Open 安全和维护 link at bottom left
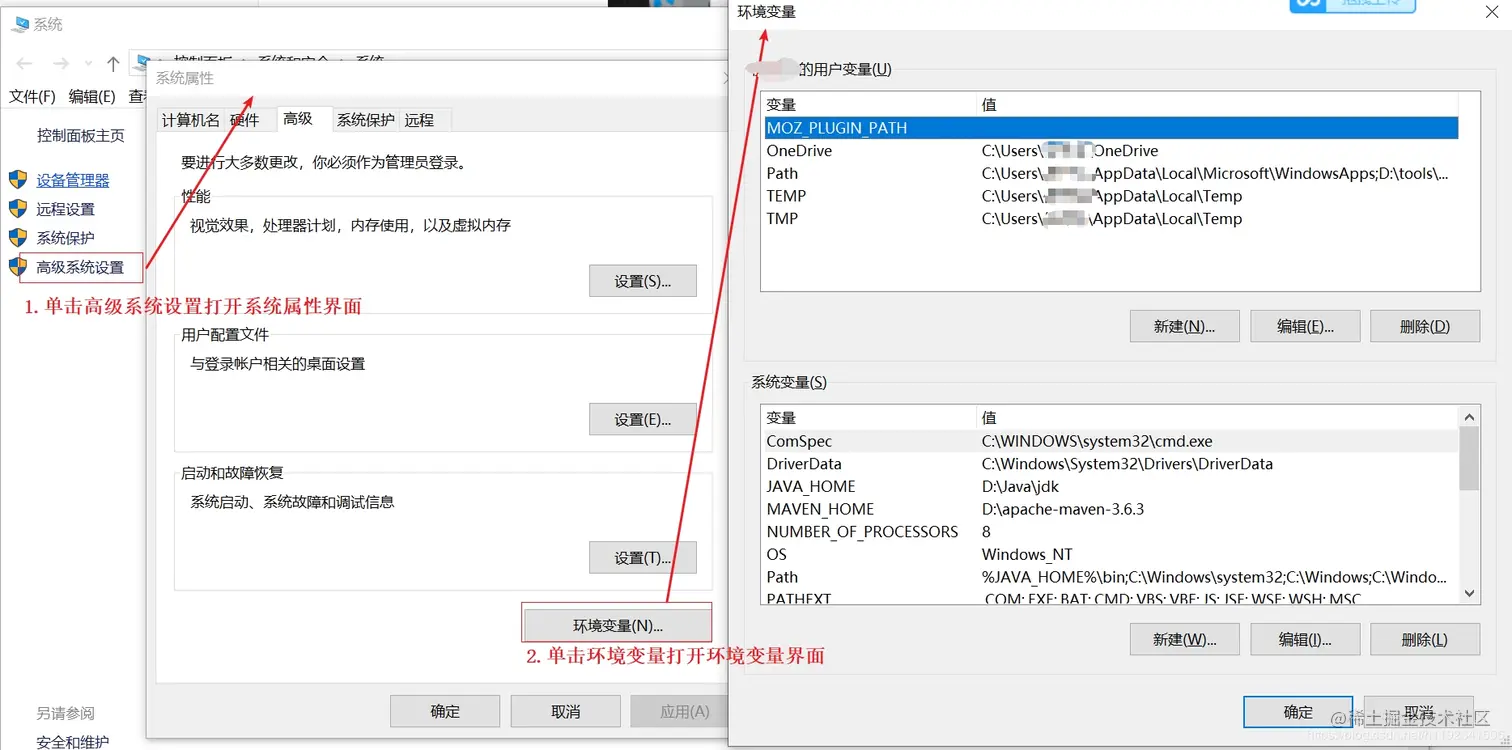 click(x=73, y=742)
